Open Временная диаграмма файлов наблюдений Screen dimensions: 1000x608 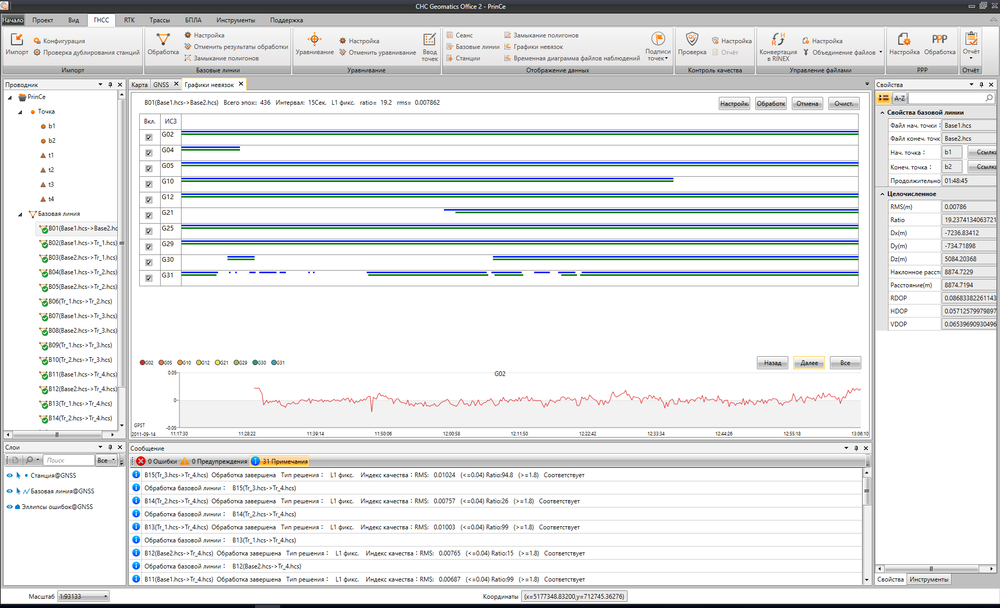coord(571,58)
